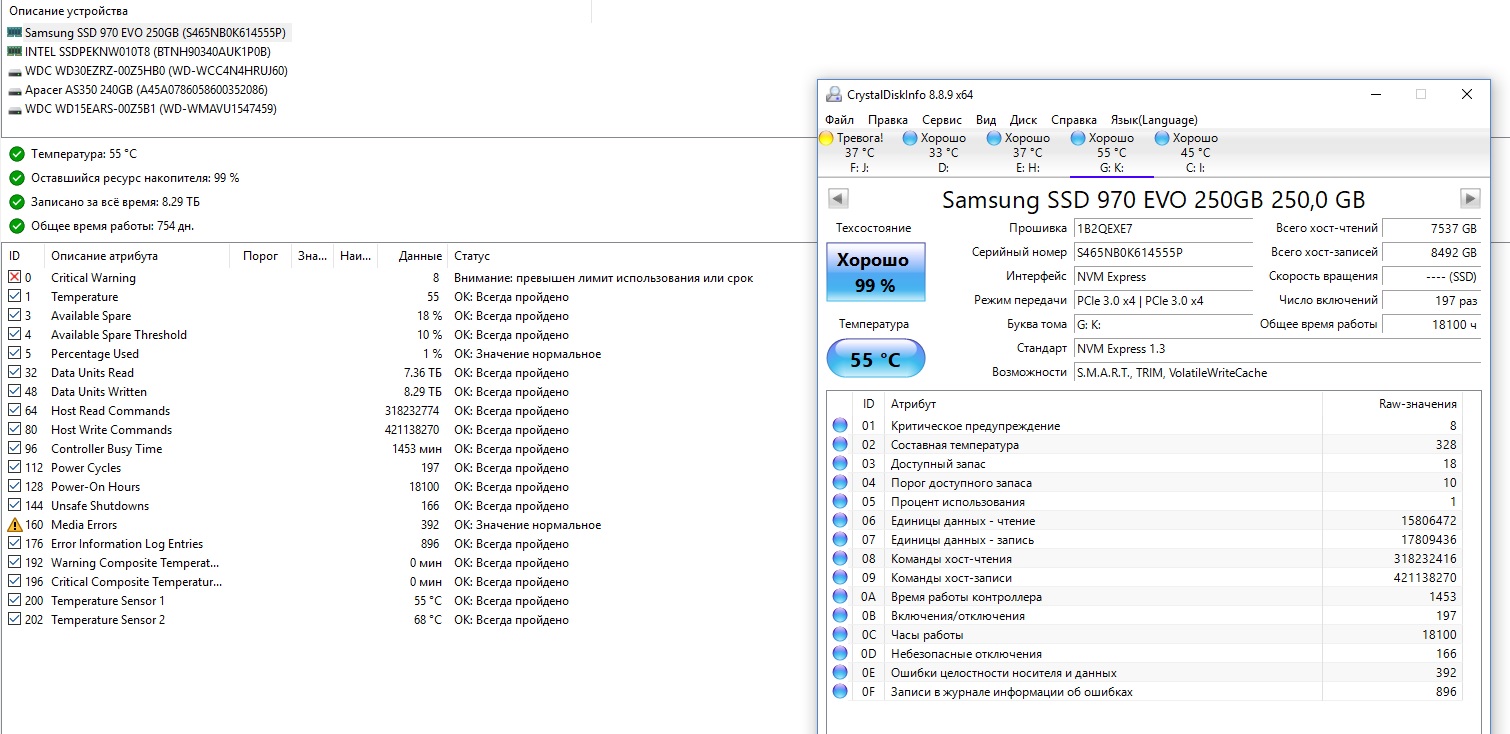Click the Прошивка field showing 1B2QEXE7
The image size is (1510, 734).
(1163, 228)
